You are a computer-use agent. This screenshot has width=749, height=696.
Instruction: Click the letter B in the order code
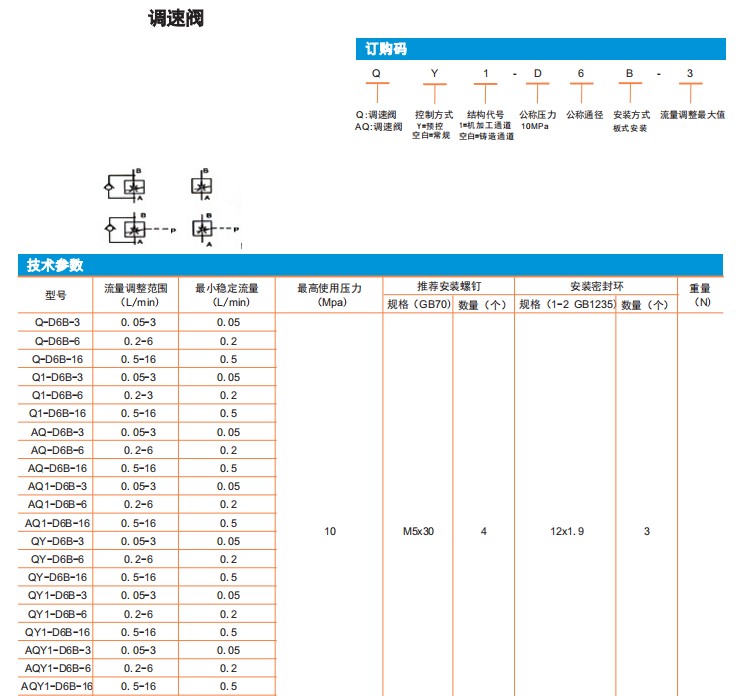(x=629, y=74)
